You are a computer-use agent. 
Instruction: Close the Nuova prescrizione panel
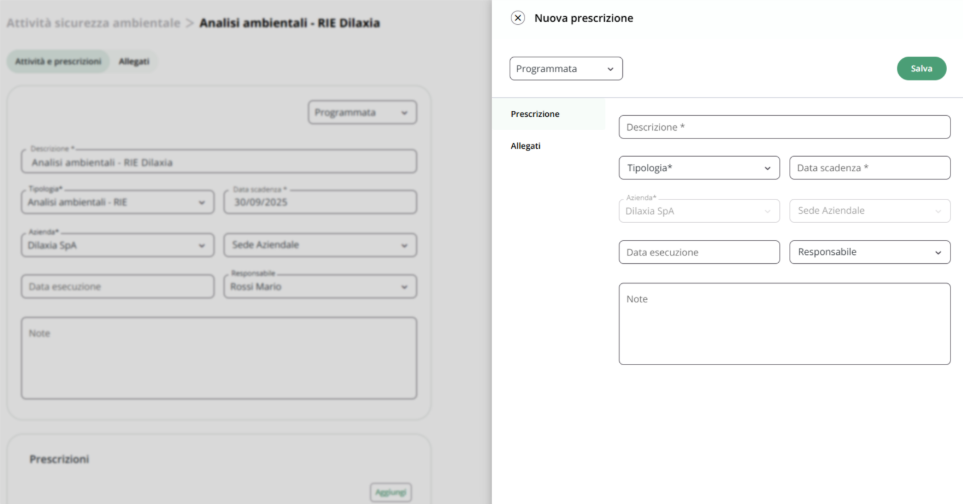click(x=518, y=18)
